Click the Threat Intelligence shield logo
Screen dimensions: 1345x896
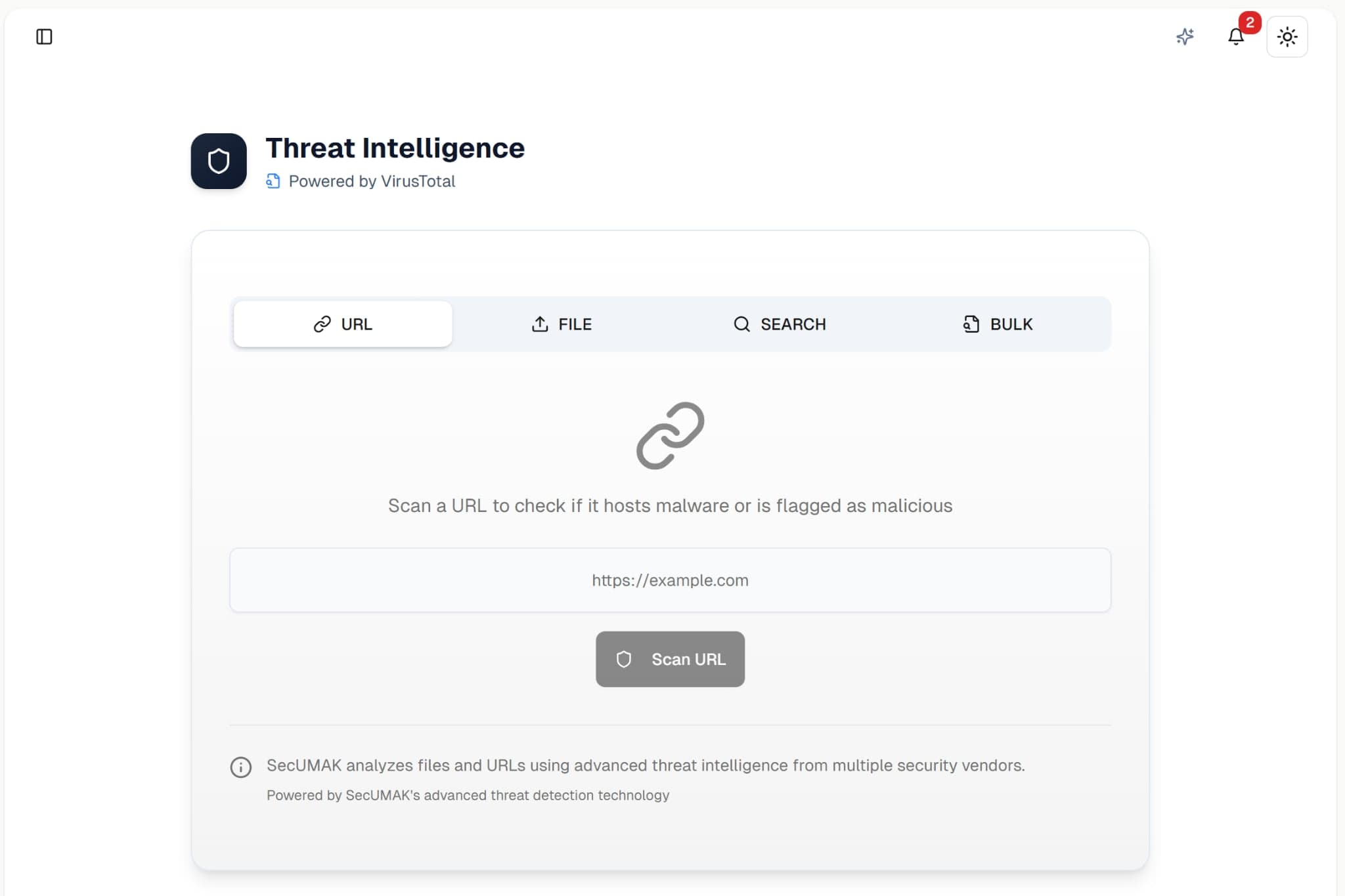[x=219, y=161]
